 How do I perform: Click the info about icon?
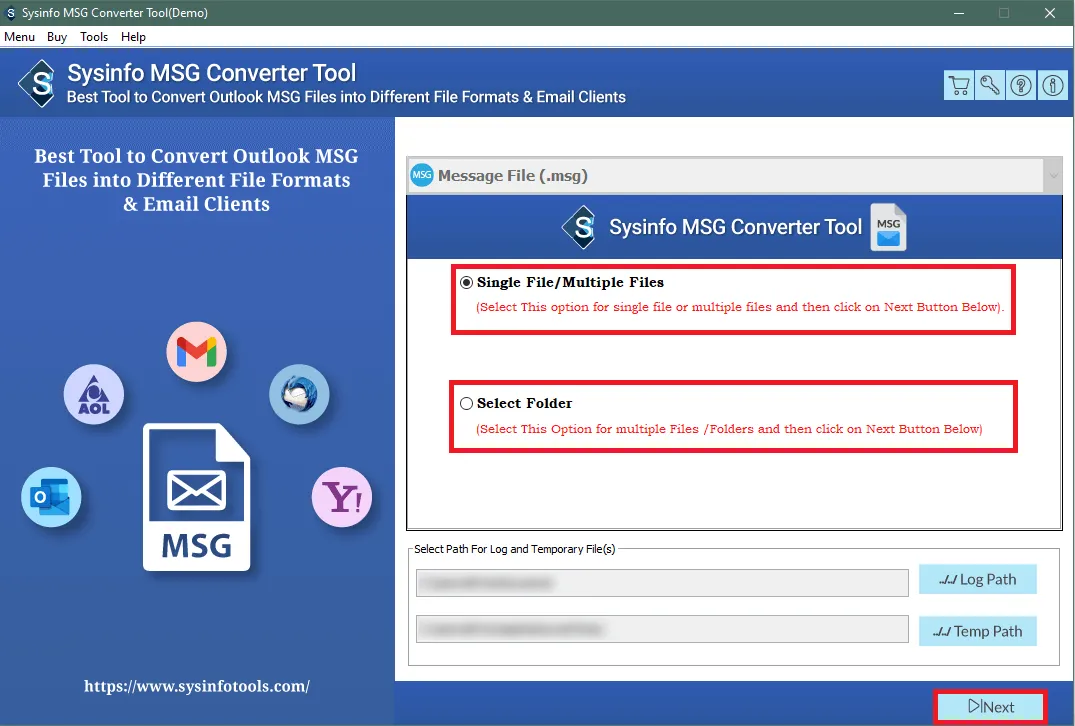pos(1052,86)
